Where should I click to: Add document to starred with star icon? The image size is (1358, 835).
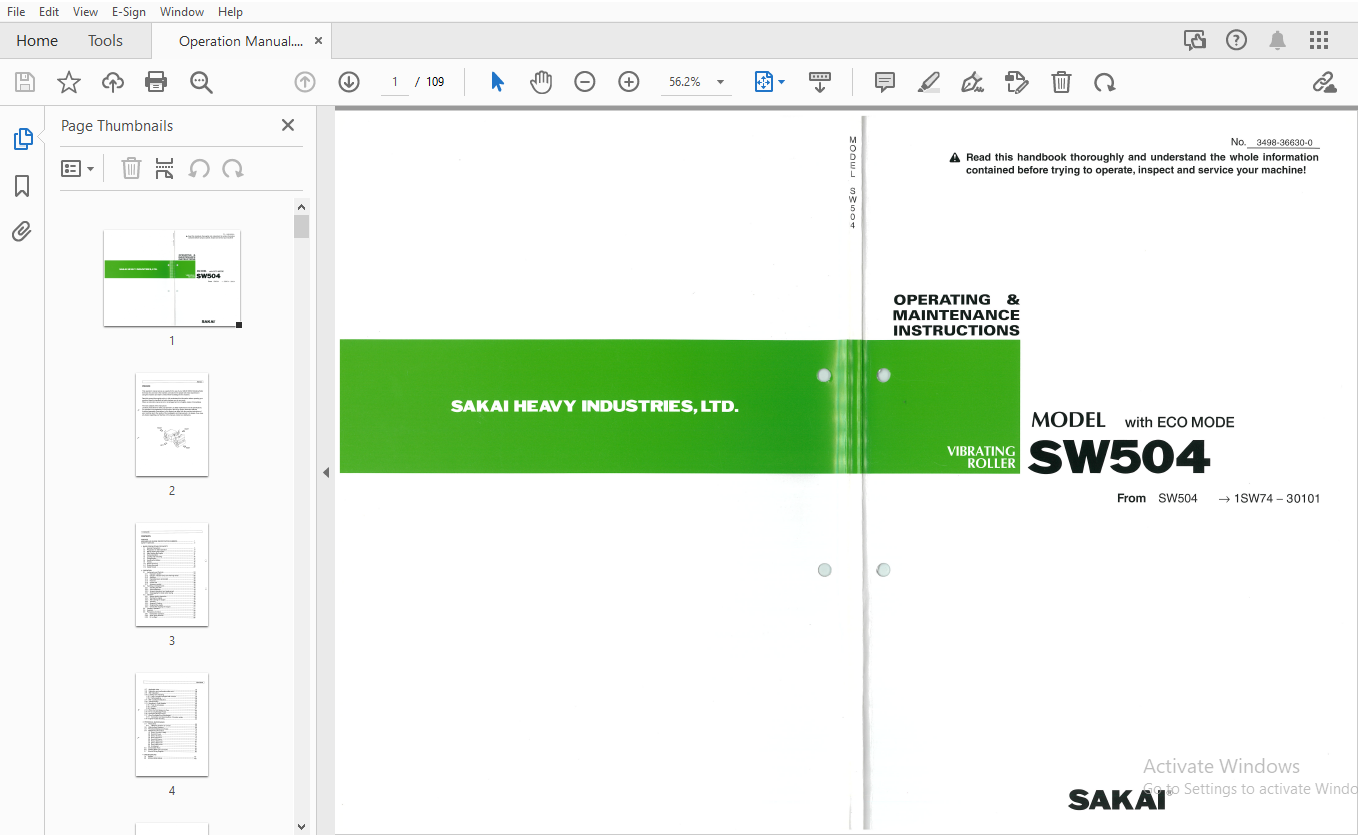69,82
